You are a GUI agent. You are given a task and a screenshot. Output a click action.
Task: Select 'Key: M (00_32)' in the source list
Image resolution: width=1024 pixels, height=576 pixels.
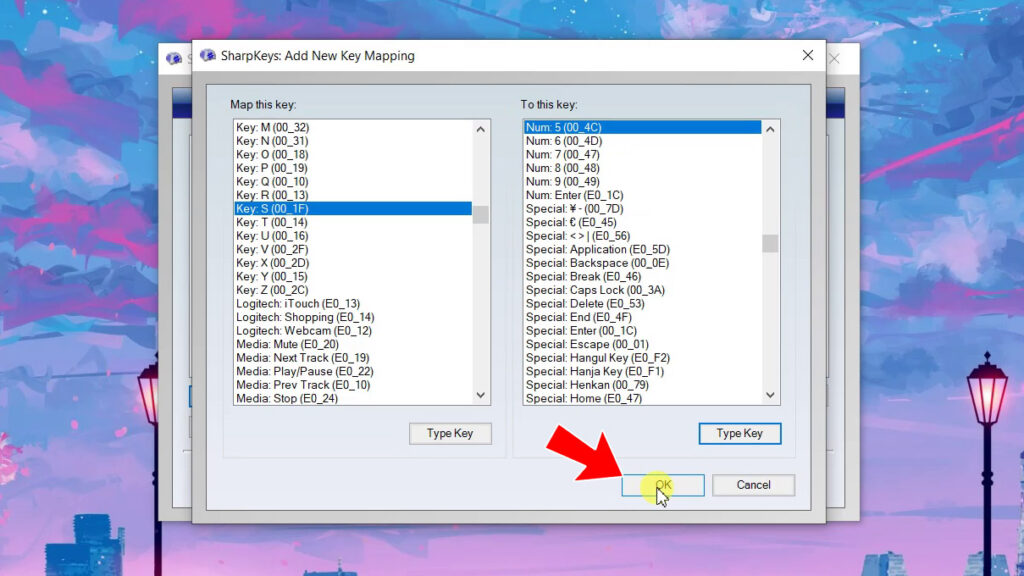pos(353,127)
